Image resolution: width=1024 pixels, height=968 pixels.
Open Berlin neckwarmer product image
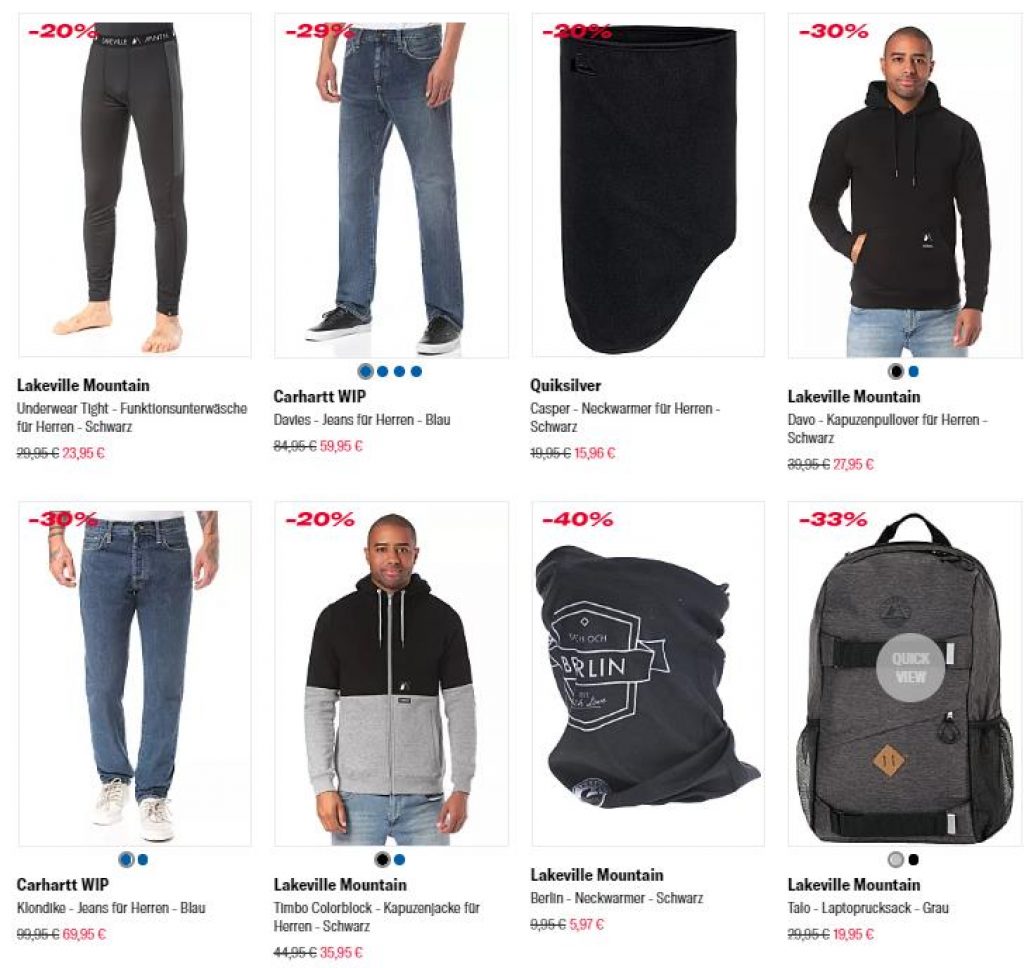tap(648, 674)
